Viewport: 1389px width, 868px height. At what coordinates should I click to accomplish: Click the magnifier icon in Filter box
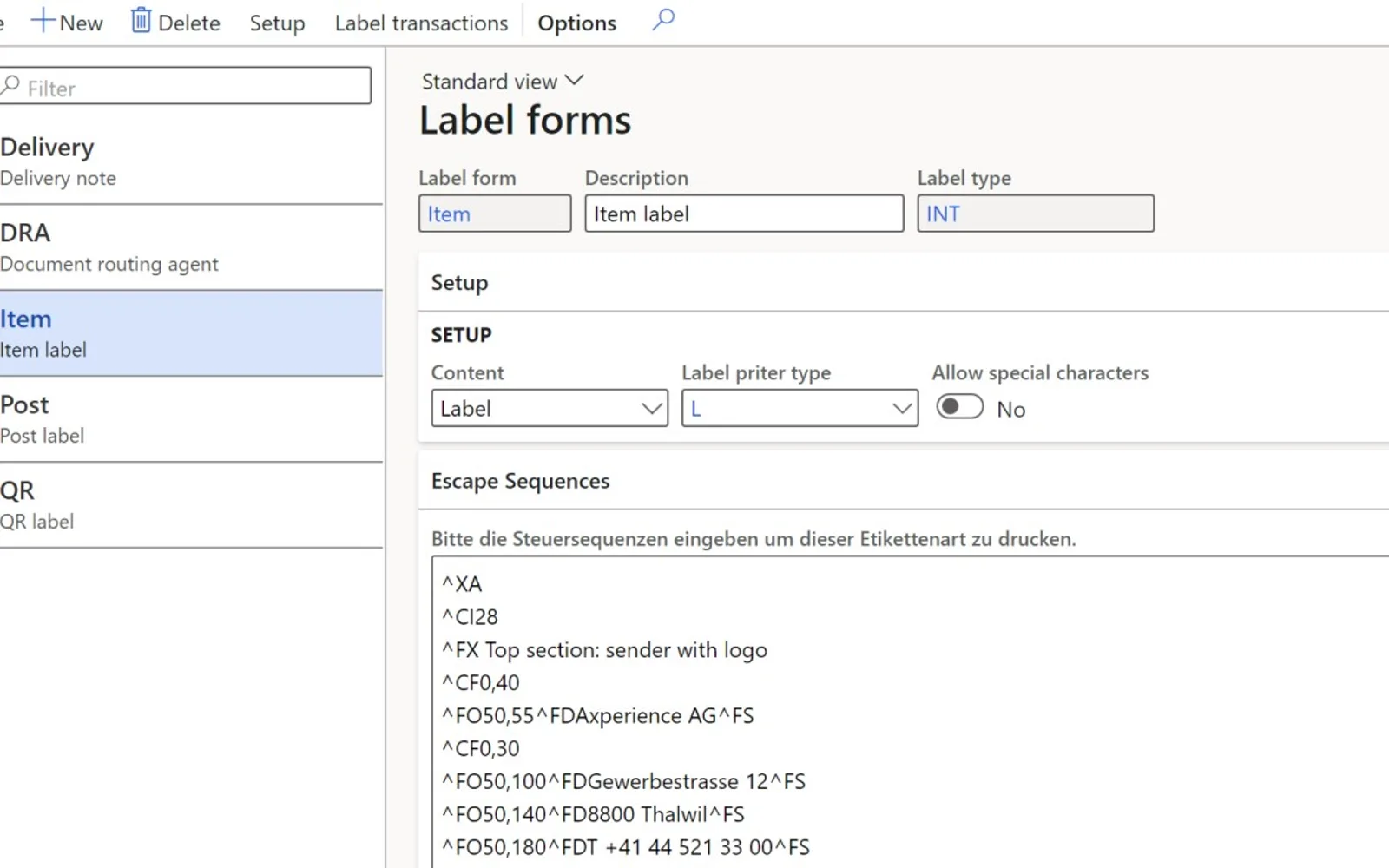click(10, 86)
